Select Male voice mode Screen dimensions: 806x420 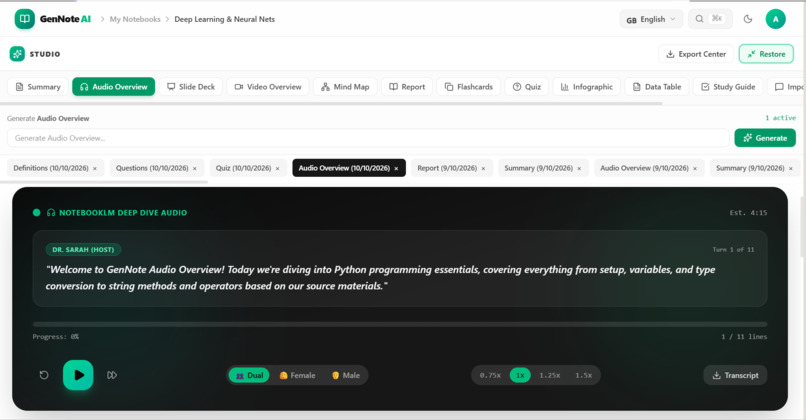tap(346, 375)
